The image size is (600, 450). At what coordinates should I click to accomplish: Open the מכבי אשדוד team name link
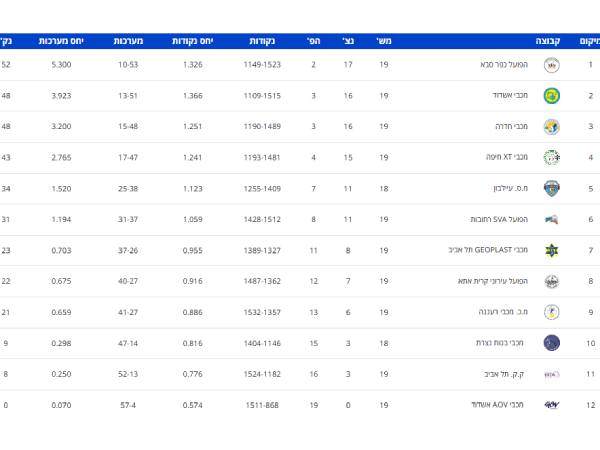click(510, 96)
